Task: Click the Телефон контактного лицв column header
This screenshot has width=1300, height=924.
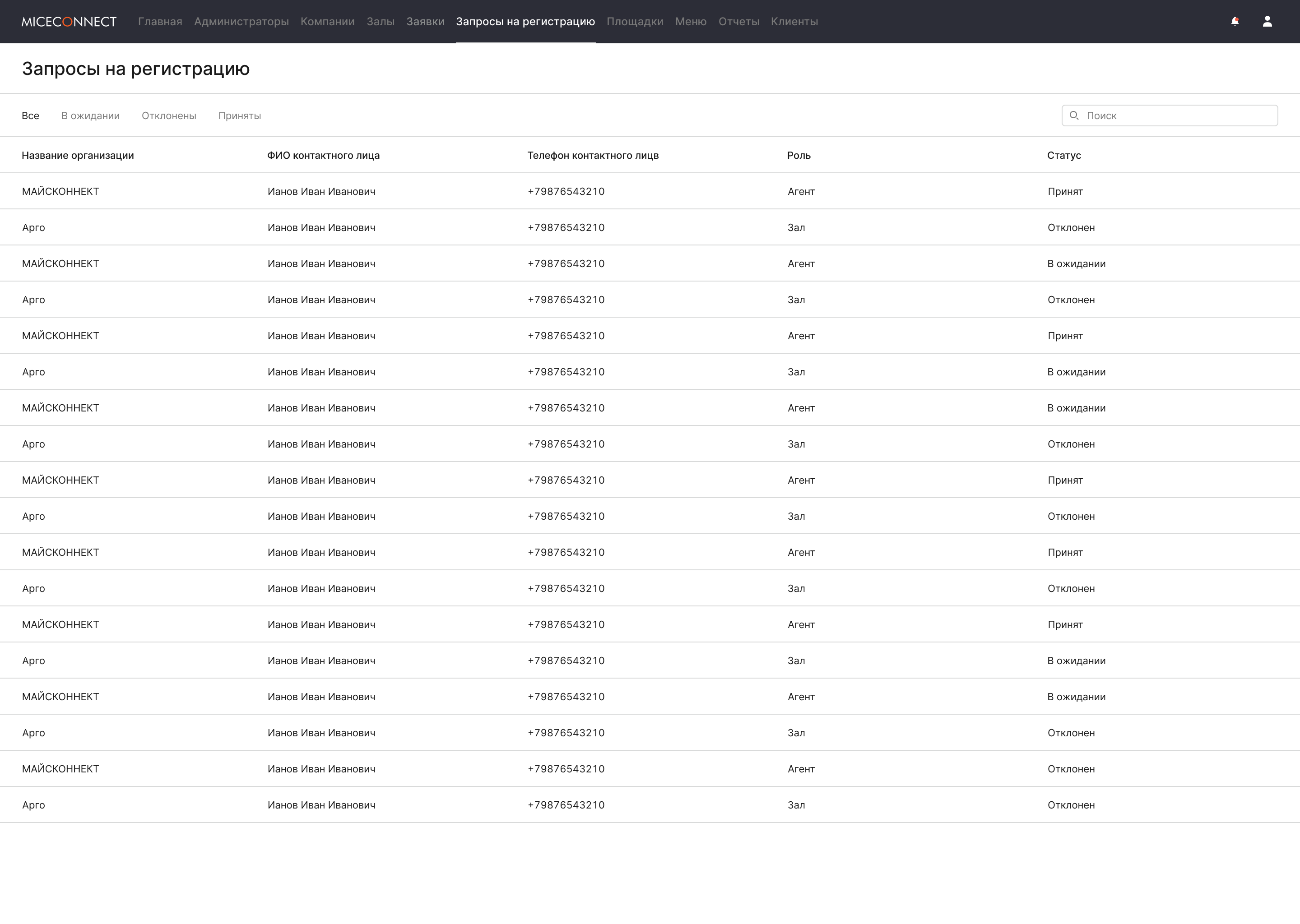Action: (x=593, y=155)
